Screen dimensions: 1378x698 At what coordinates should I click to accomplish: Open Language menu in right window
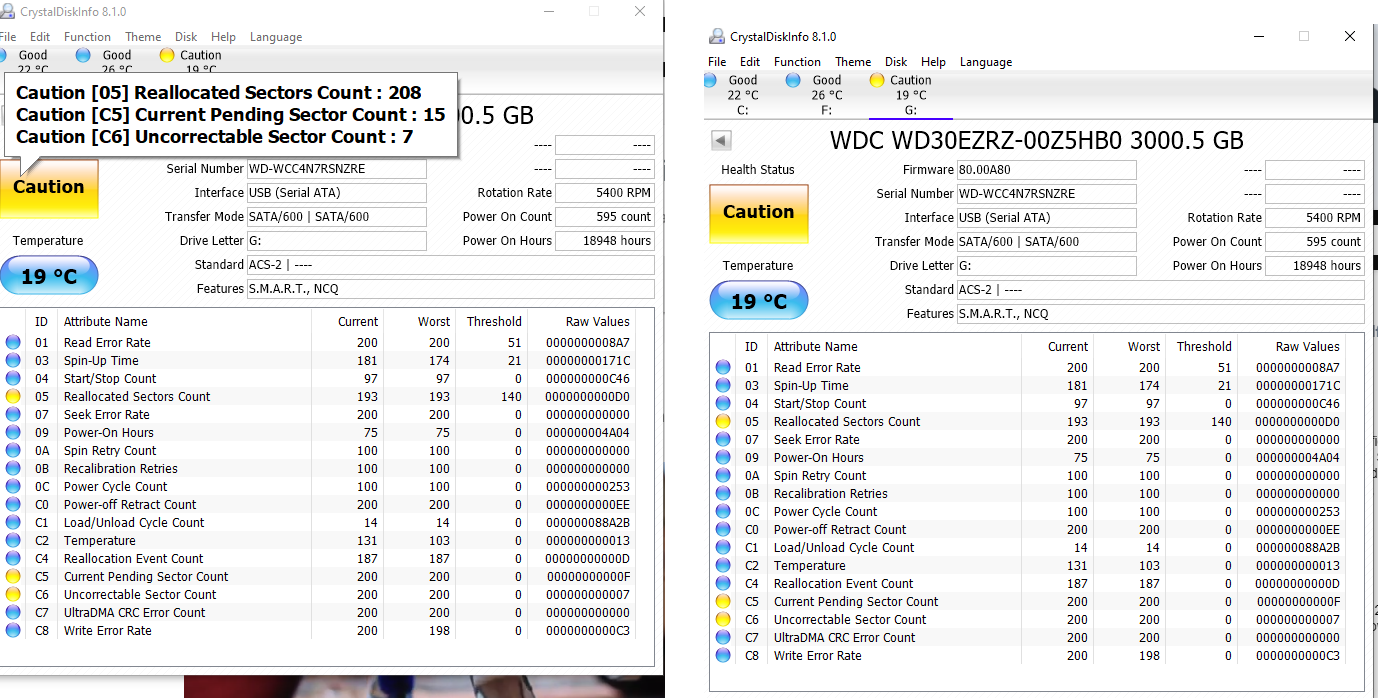(986, 62)
